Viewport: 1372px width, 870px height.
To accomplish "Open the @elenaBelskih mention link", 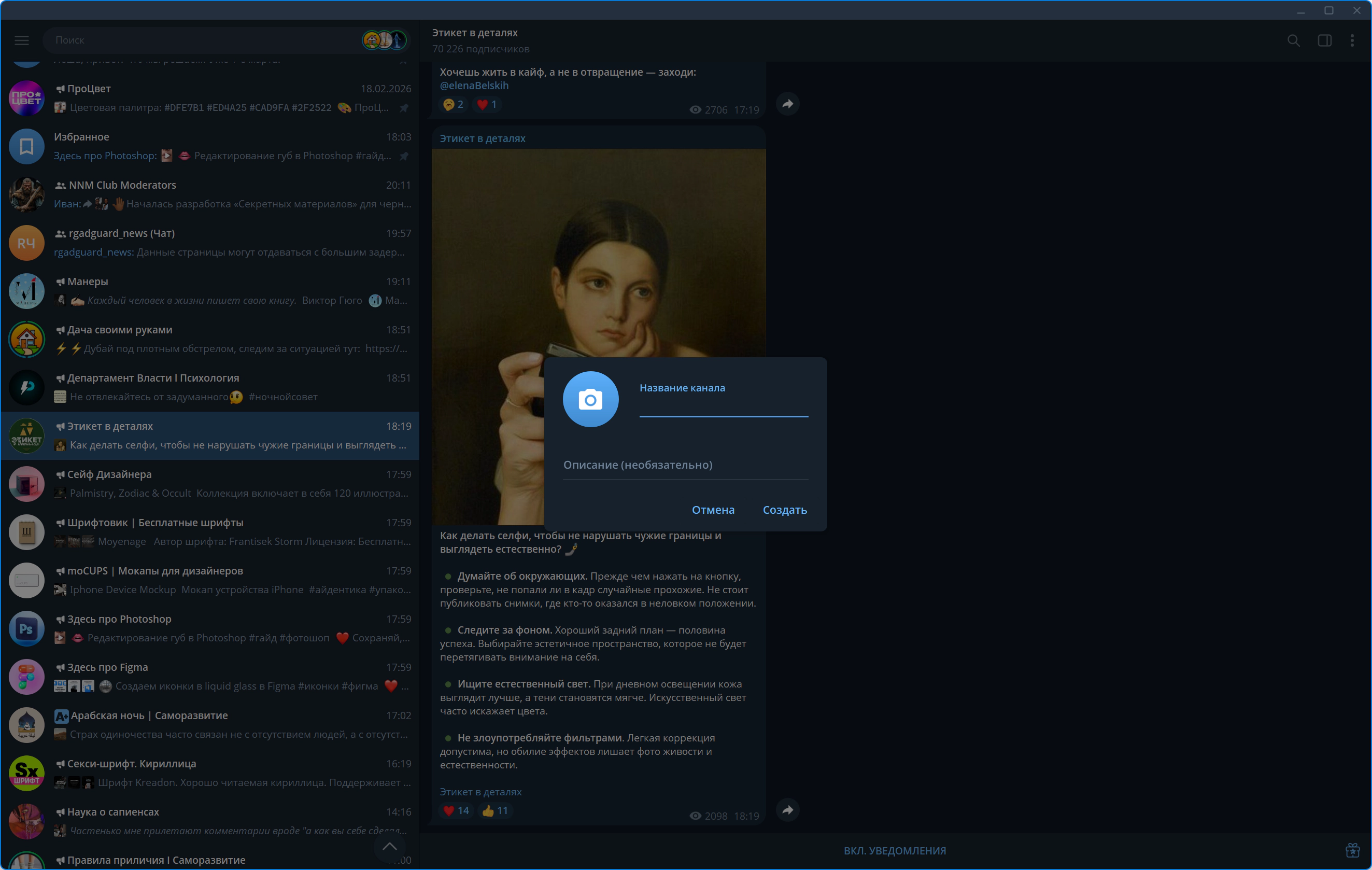I will (474, 86).
